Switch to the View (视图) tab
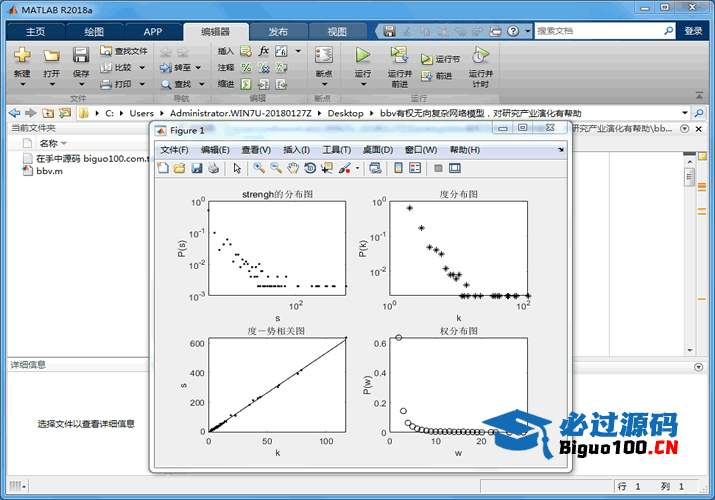This screenshot has height=500, width=715. point(337,31)
